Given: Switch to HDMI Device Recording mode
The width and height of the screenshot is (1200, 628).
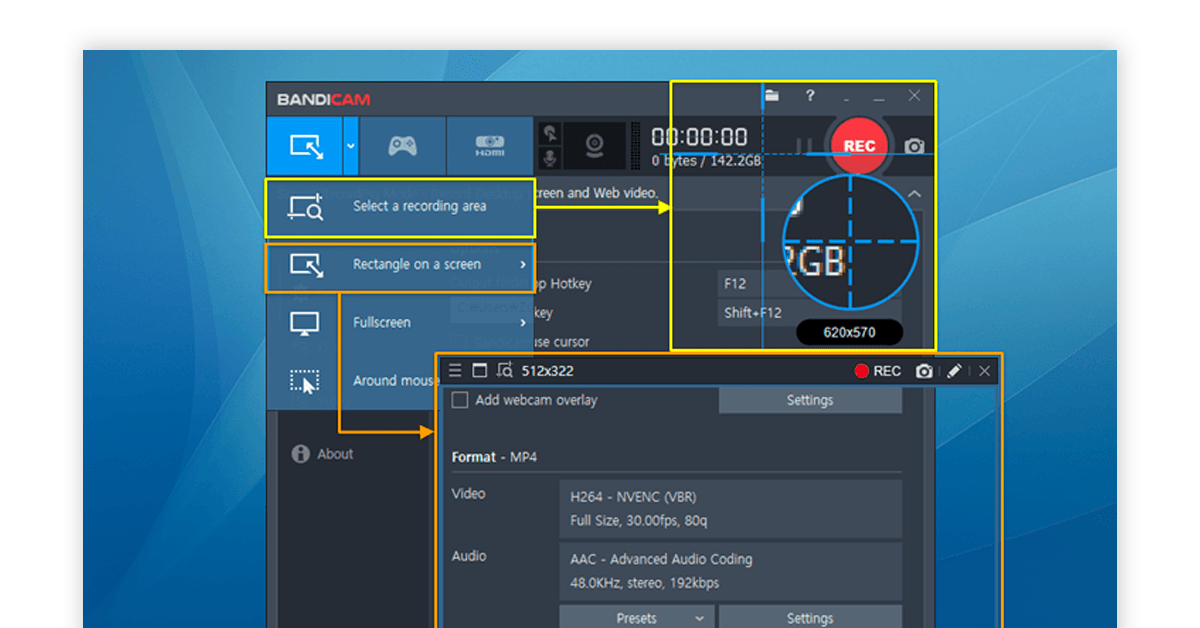Looking at the screenshot, I should pos(490,146).
